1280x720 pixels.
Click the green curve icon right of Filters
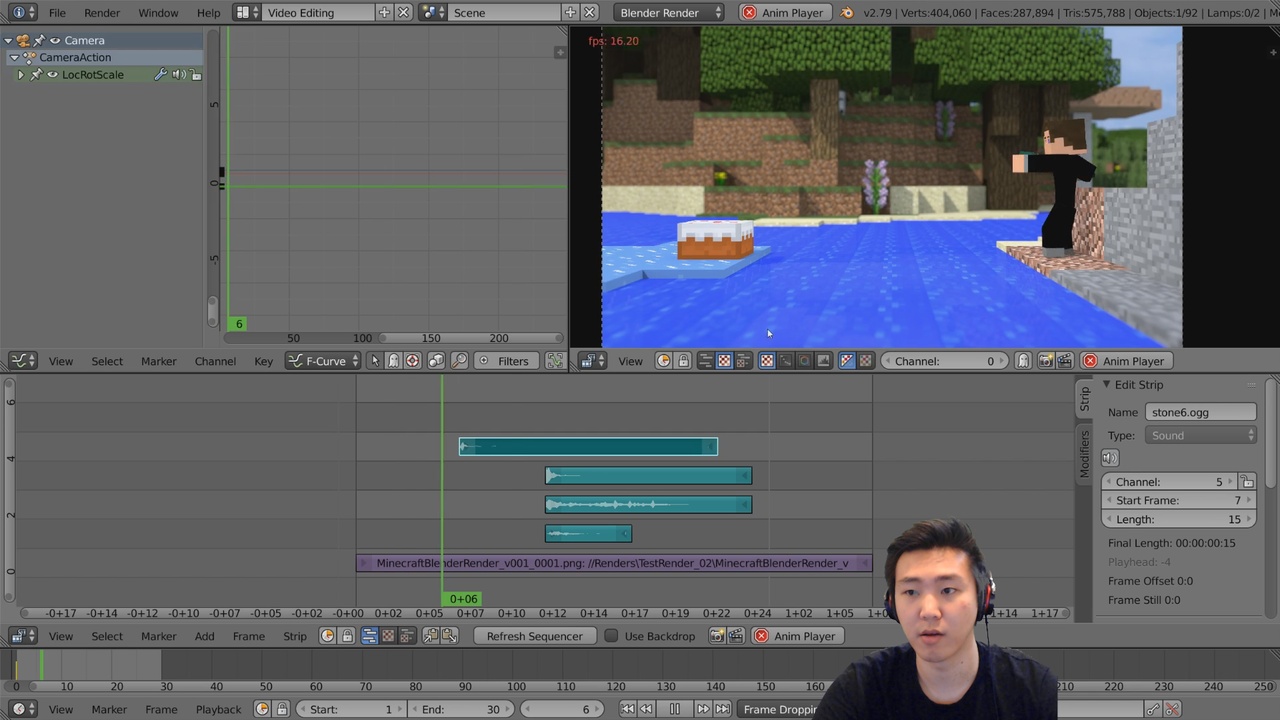554,361
